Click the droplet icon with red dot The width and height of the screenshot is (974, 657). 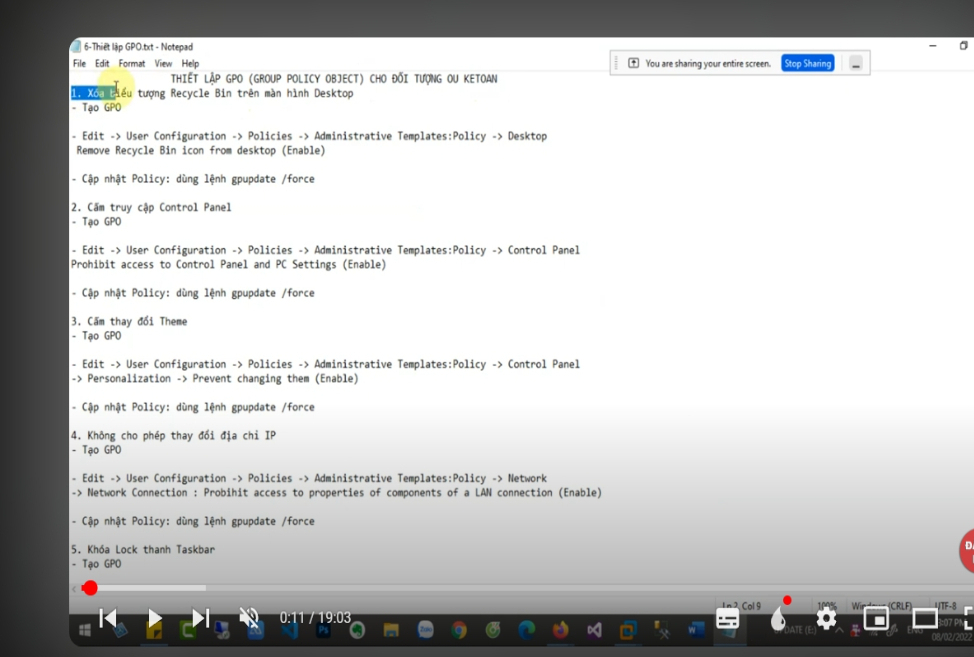[x=779, y=616]
